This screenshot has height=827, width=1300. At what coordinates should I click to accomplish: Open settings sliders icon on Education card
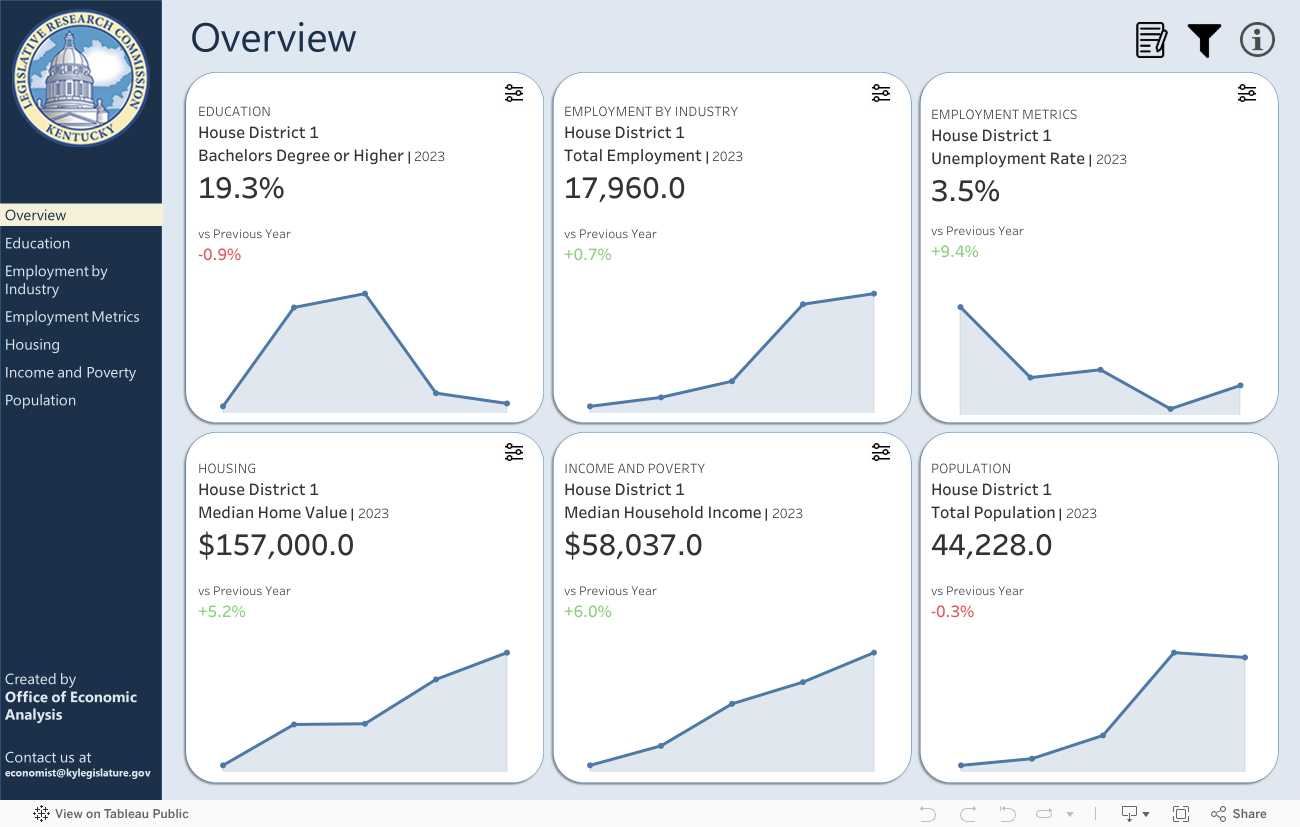514,94
